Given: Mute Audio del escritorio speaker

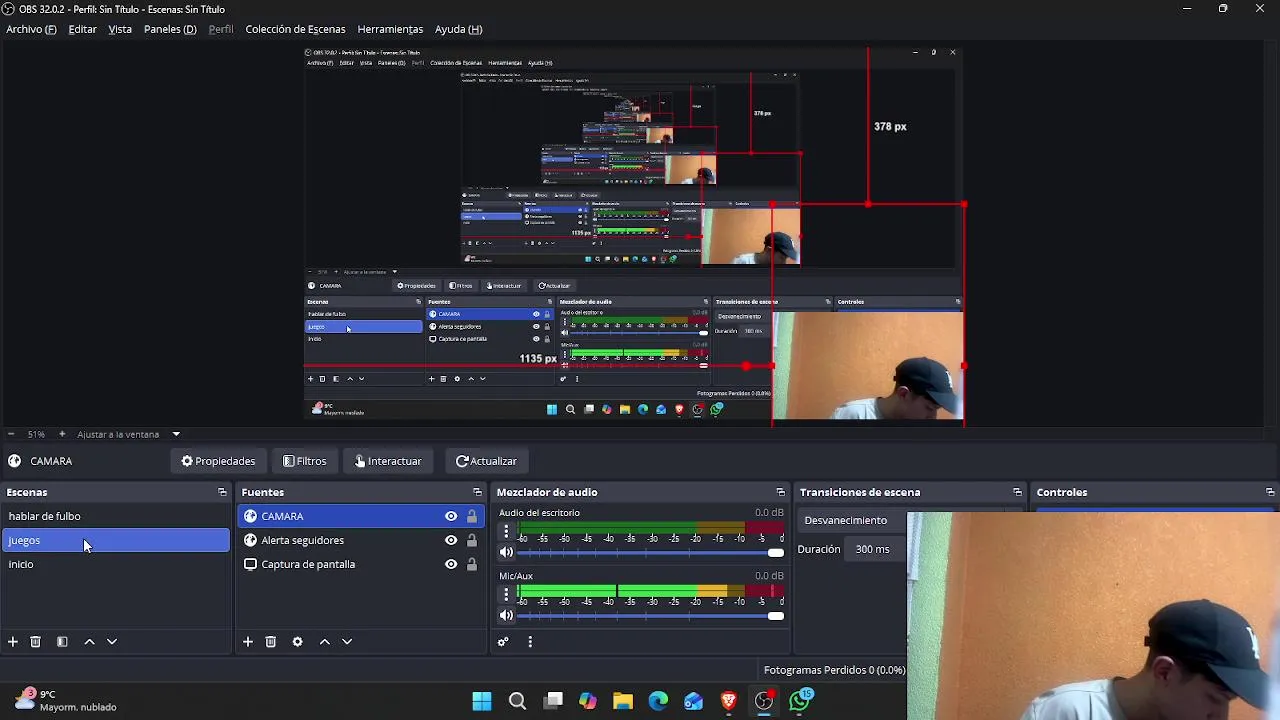Looking at the screenshot, I should 506,552.
